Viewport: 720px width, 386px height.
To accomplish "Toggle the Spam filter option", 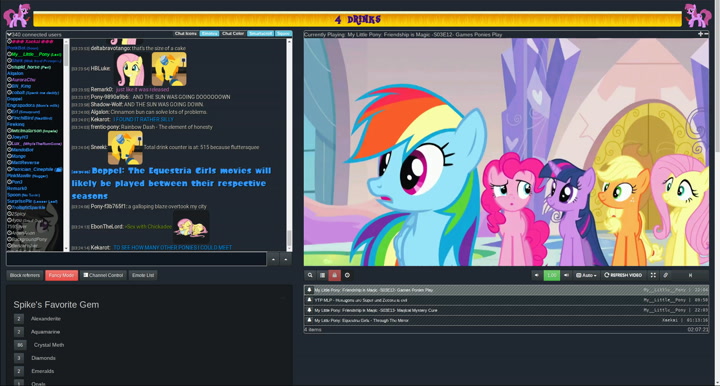I will click(283, 34).
